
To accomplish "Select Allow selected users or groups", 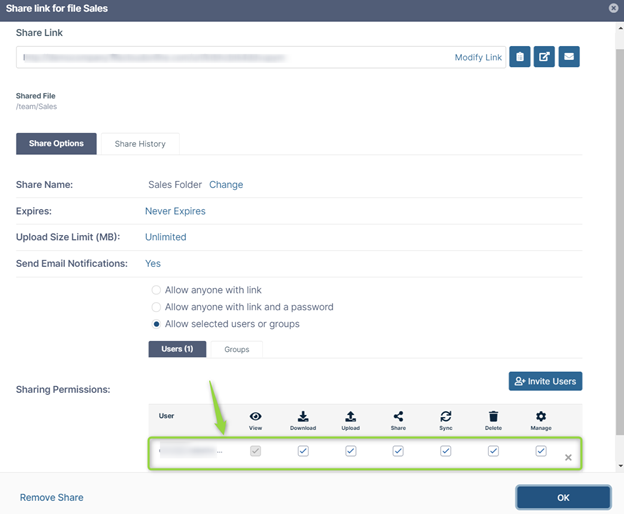I will [156, 324].
